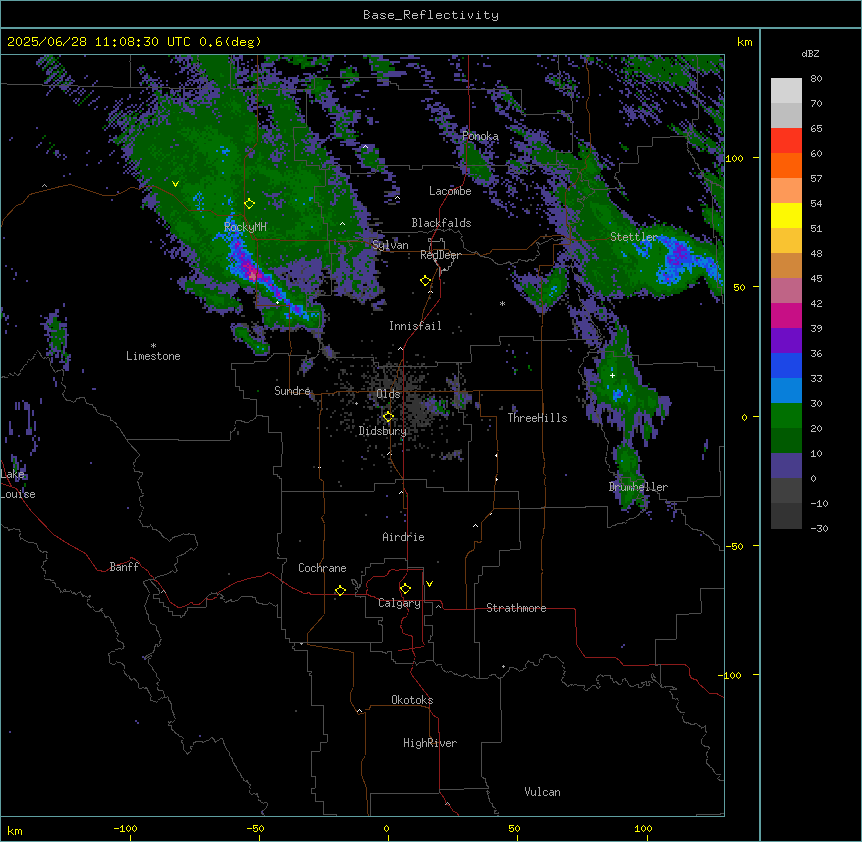The width and height of the screenshot is (862, 842).
Task: Click the asterisk marker above Limestone label
Action: (153, 346)
